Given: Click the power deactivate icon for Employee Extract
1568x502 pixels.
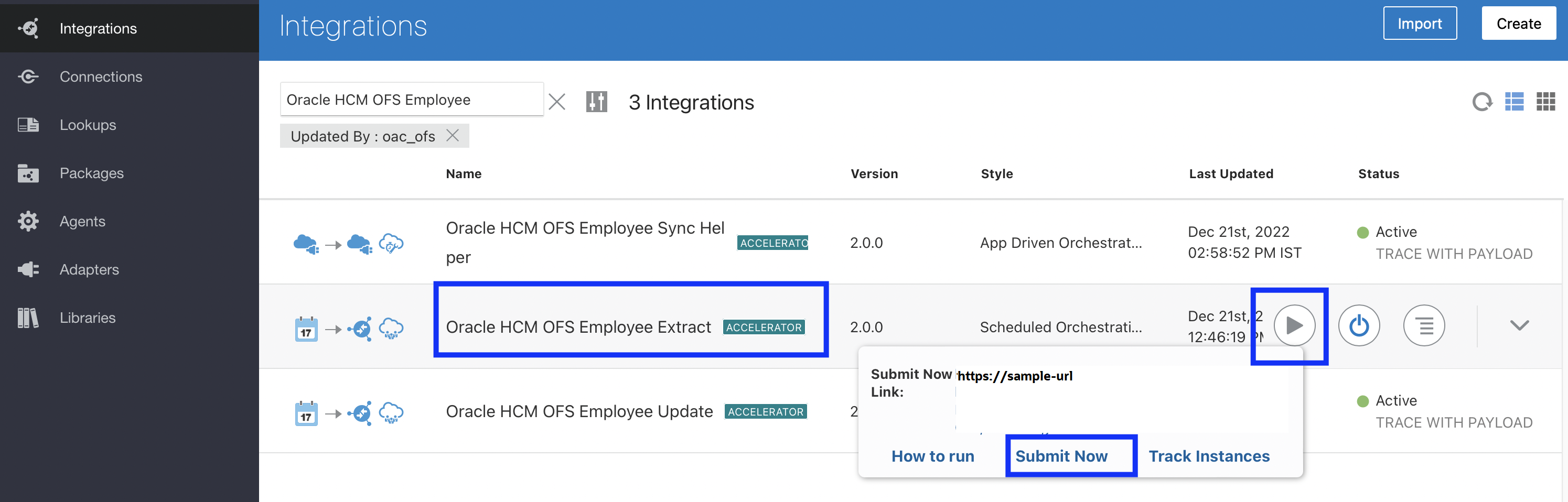Looking at the screenshot, I should 1359,325.
